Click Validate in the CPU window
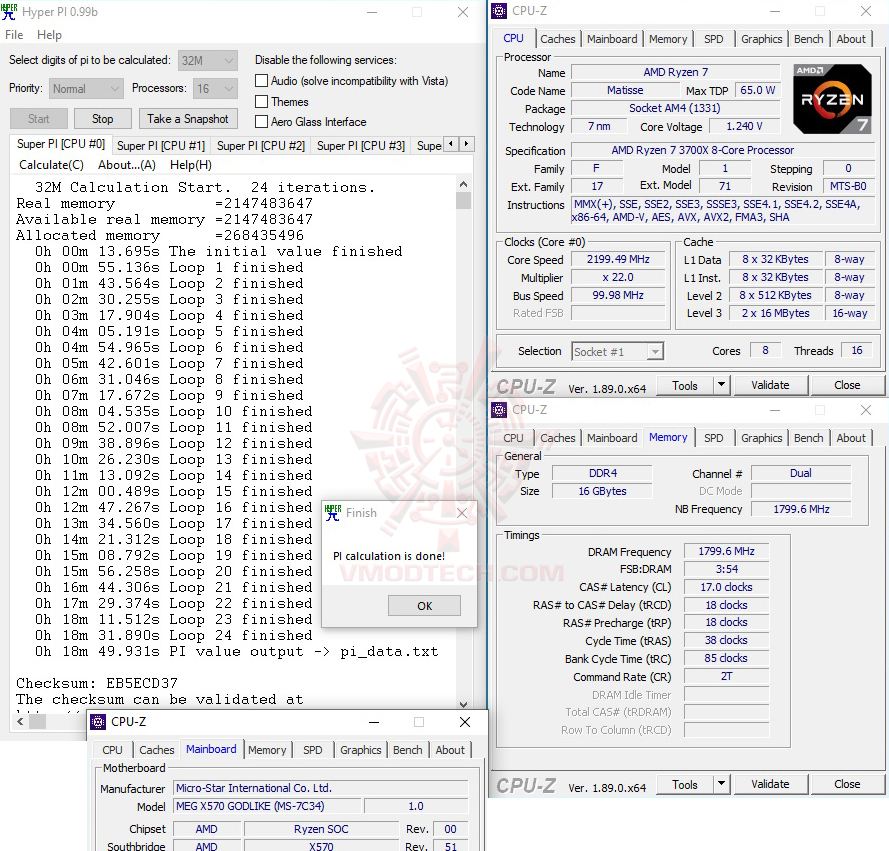This screenshot has width=889, height=851. click(770, 385)
